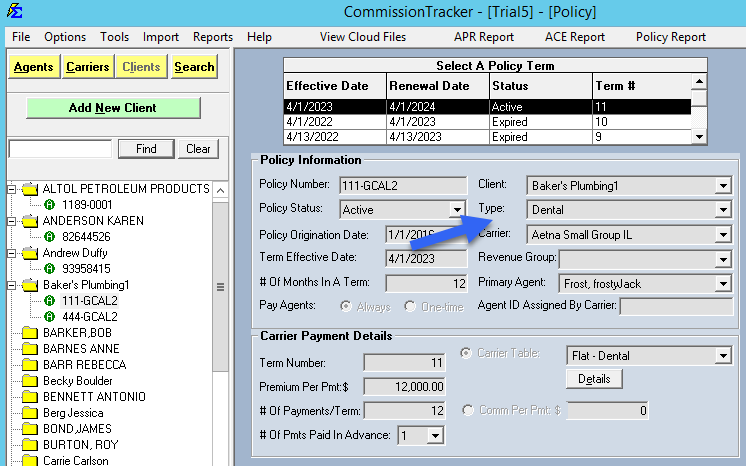Screen dimensions: 746x466
Task: Click the Add New Client button
Action: tap(113, 108)
